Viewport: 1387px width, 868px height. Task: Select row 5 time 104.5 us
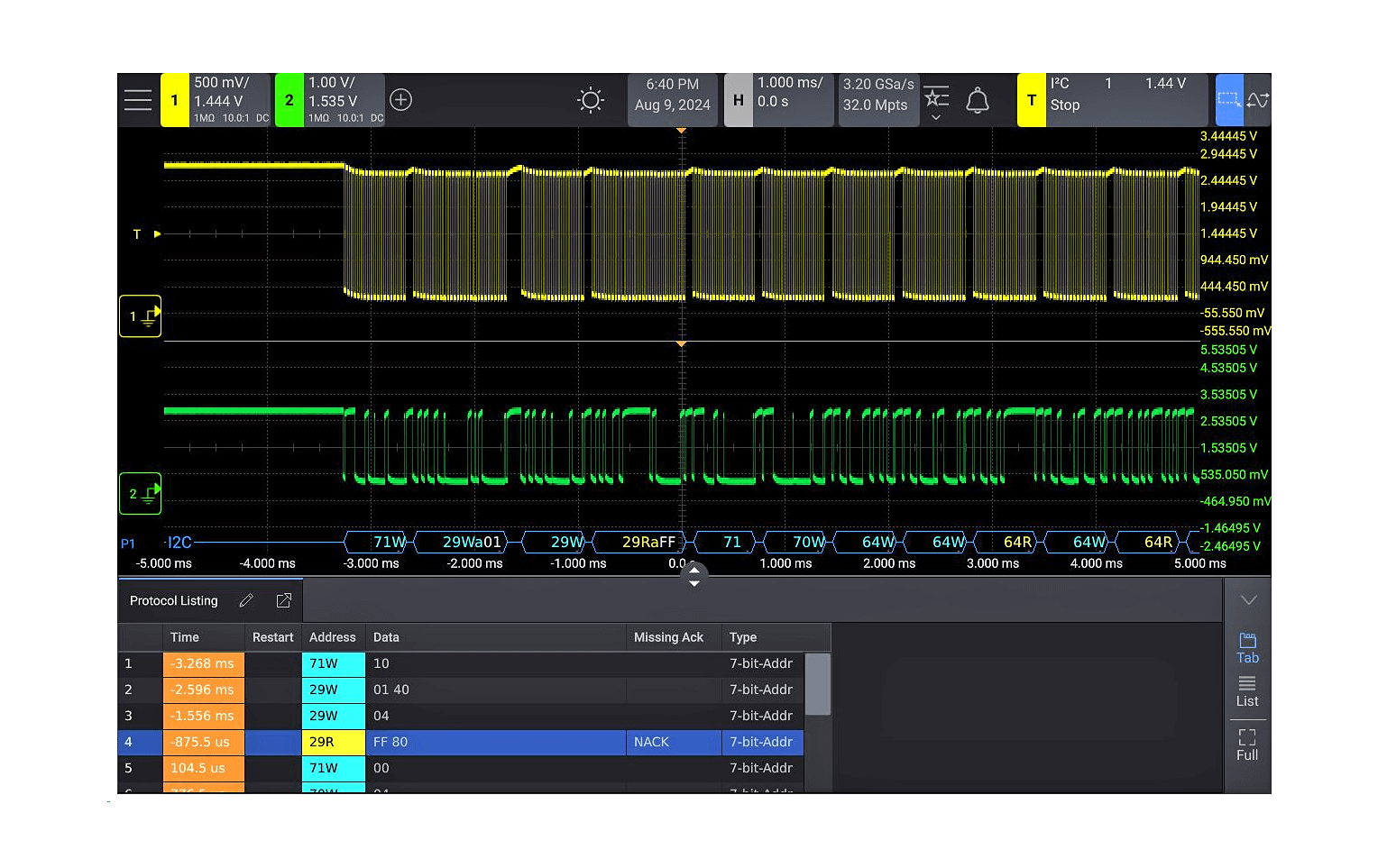point(204,768)
